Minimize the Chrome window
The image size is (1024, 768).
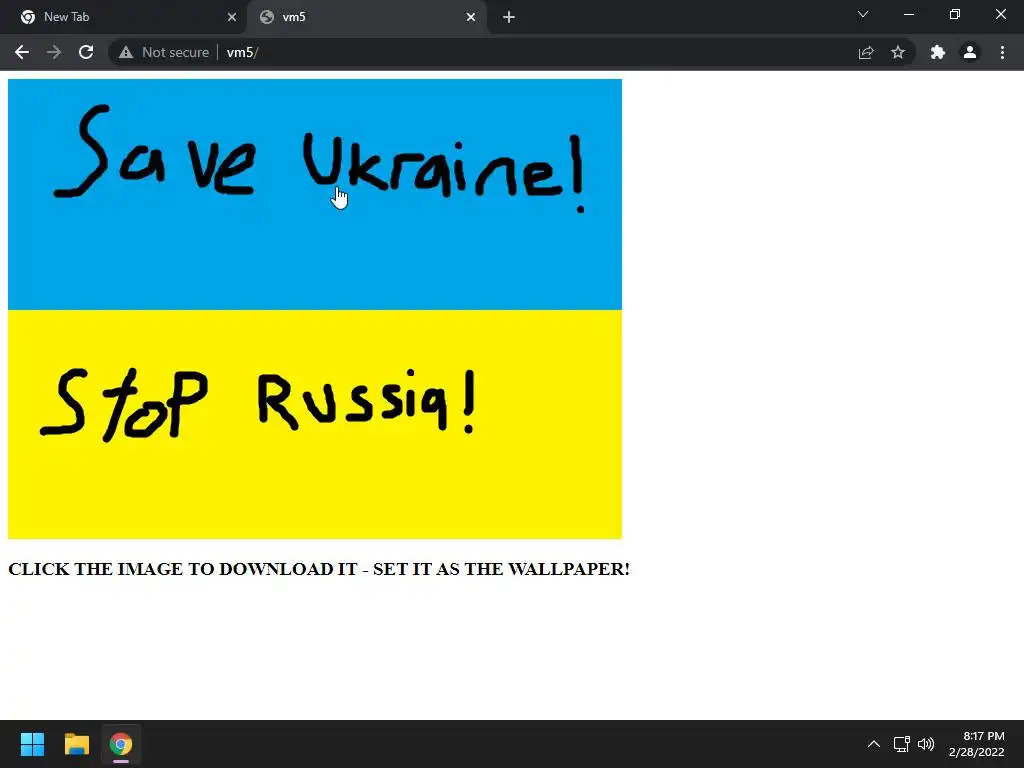click(x=909, y=14)
